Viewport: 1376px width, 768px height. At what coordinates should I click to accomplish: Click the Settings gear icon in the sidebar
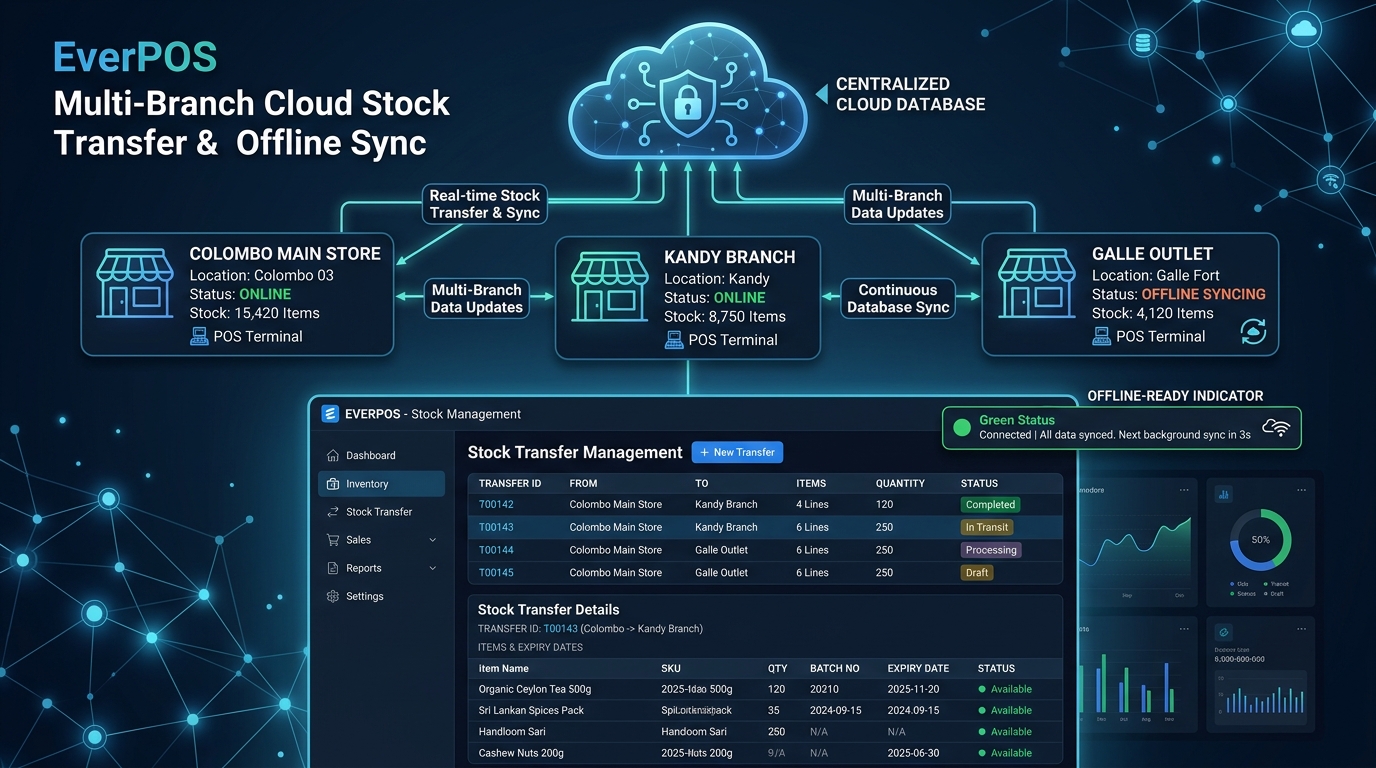pos(333,596)
